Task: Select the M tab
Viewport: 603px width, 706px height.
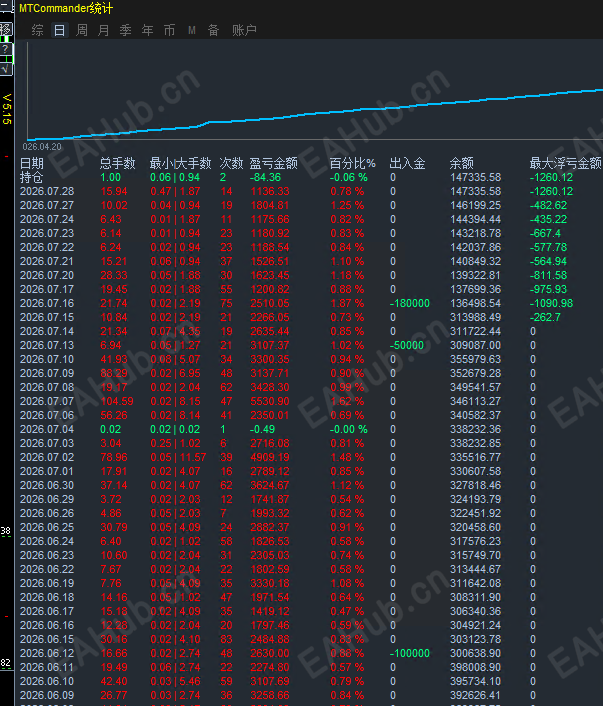Action: pyautogui.click(x=192, y=30)
